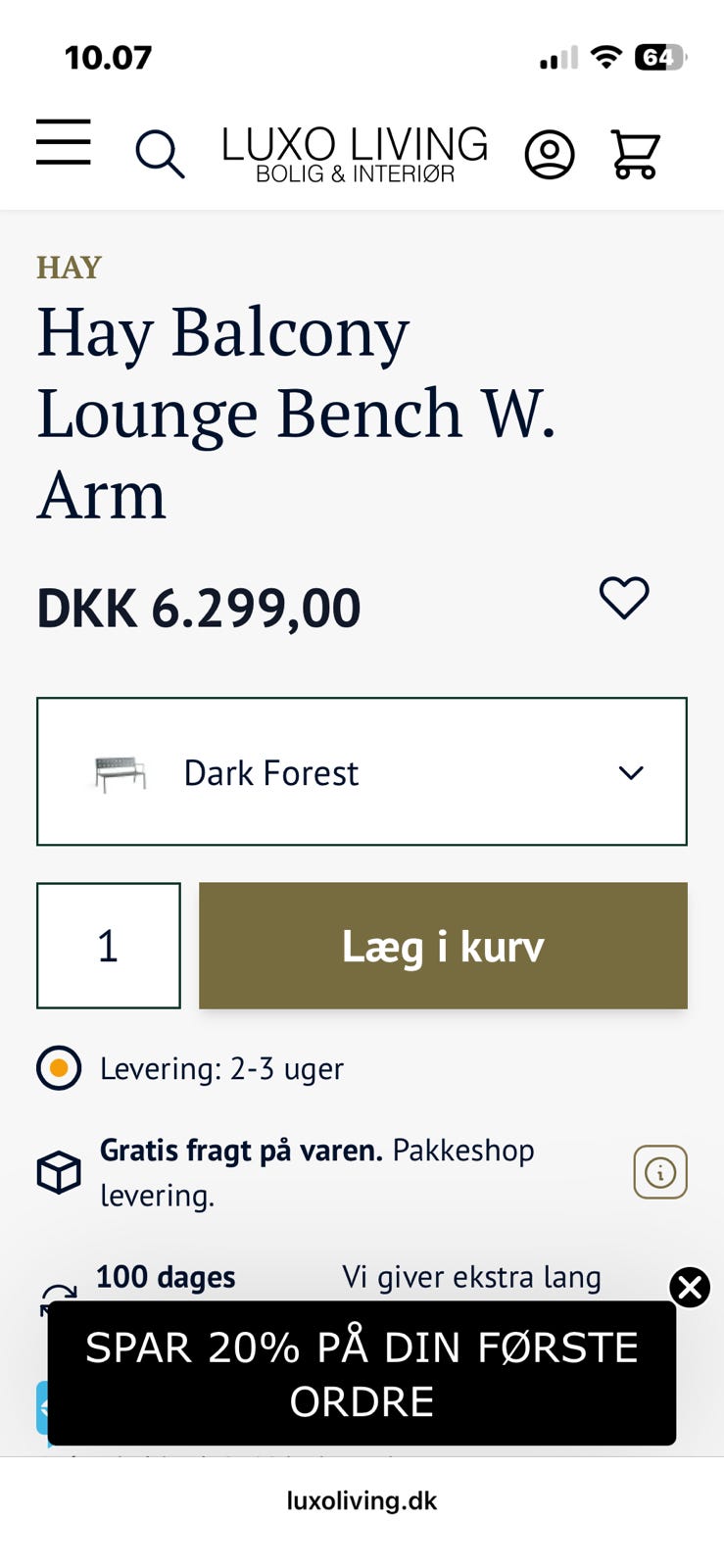The image size is (724, 1568).
Task: Select the delivery 2-3 uger radio indicator
Action: (x=59, y=1068)
